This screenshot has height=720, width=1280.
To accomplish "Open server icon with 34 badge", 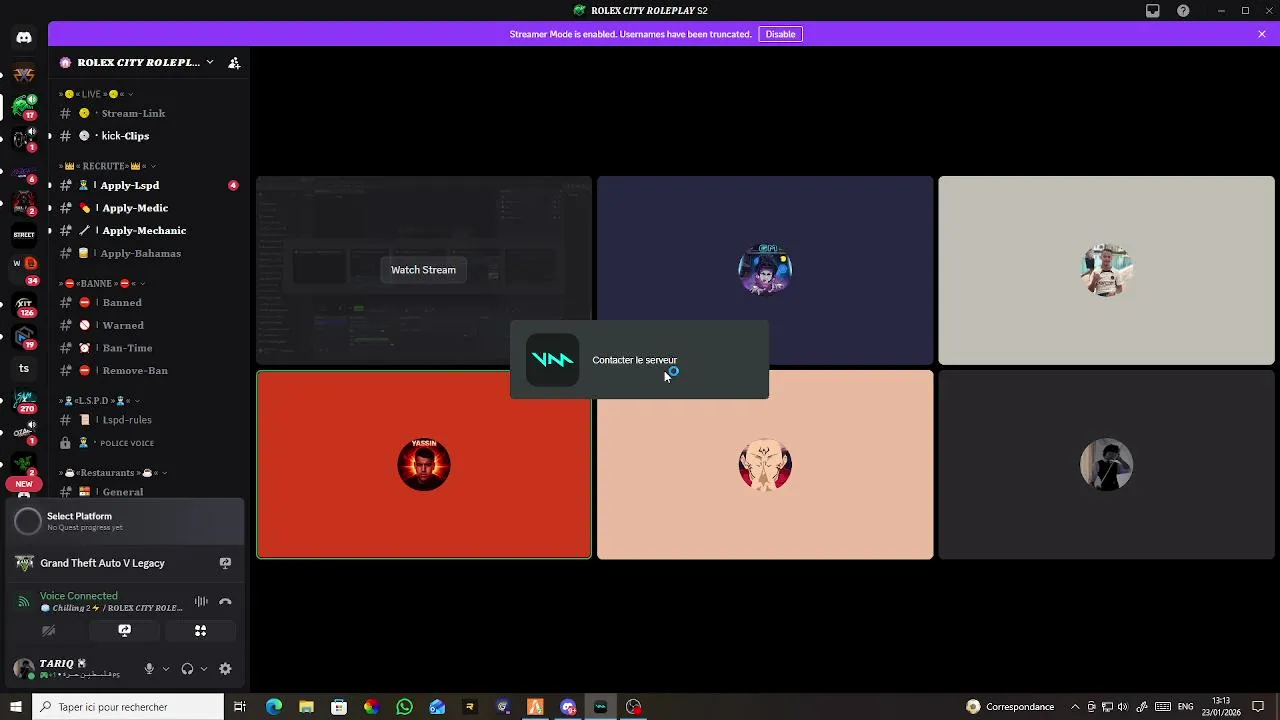I will tap(24, 268).
